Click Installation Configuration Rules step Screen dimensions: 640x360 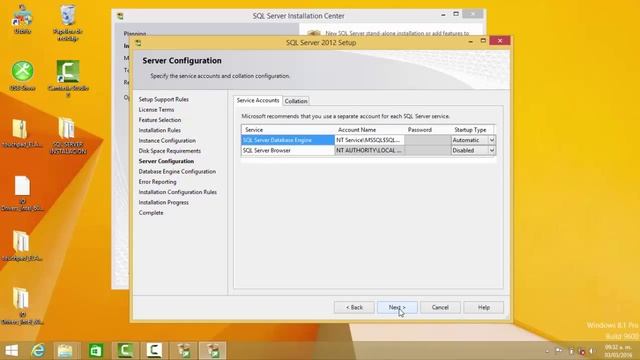pos(178,192)
